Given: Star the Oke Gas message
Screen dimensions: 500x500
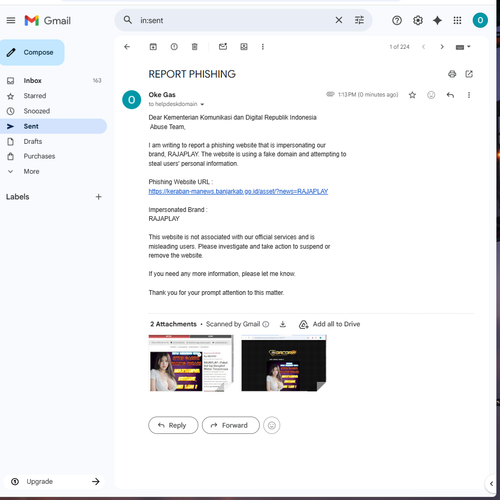Looking at the screenshot, I should point(412,95).
